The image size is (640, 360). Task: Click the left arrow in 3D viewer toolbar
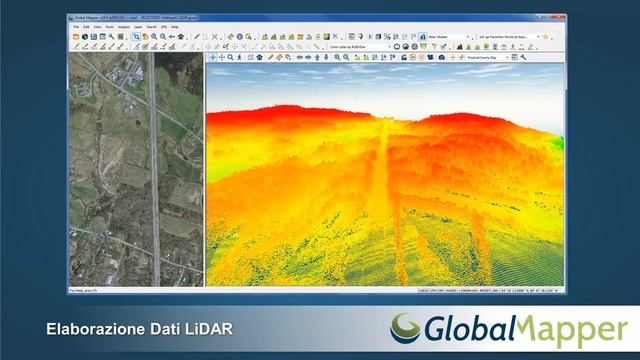point(299,58)
